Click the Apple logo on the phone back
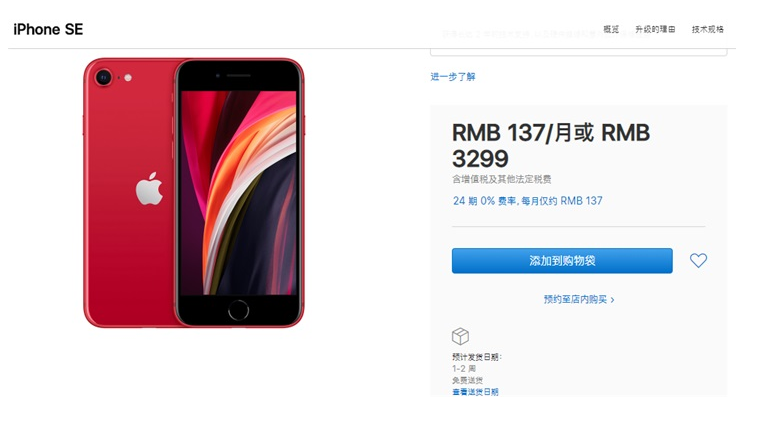Image resolution: width=764 pixels, height=428 pixels. 149,189
